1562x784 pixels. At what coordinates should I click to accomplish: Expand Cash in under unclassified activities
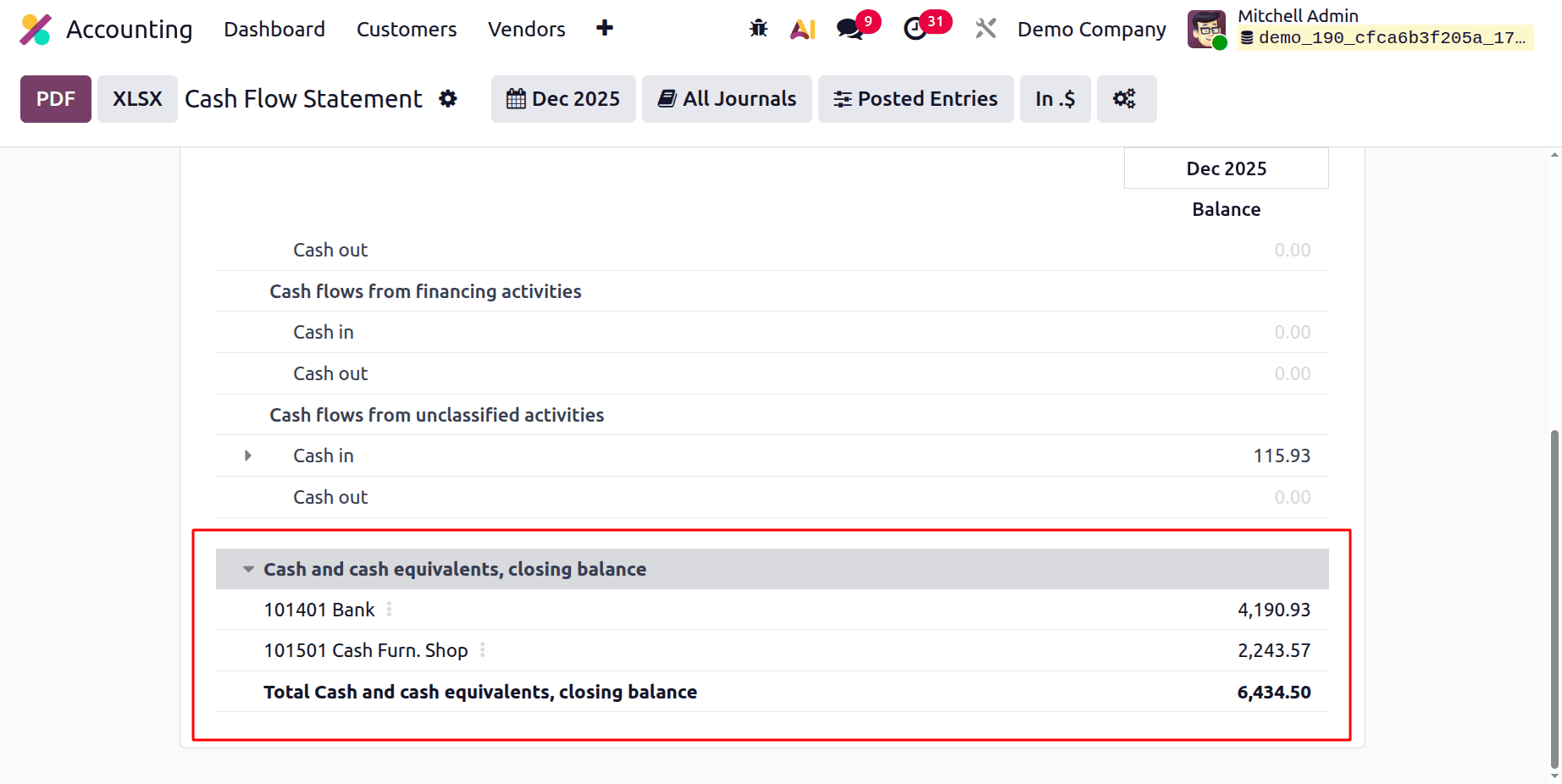[246, 455]
